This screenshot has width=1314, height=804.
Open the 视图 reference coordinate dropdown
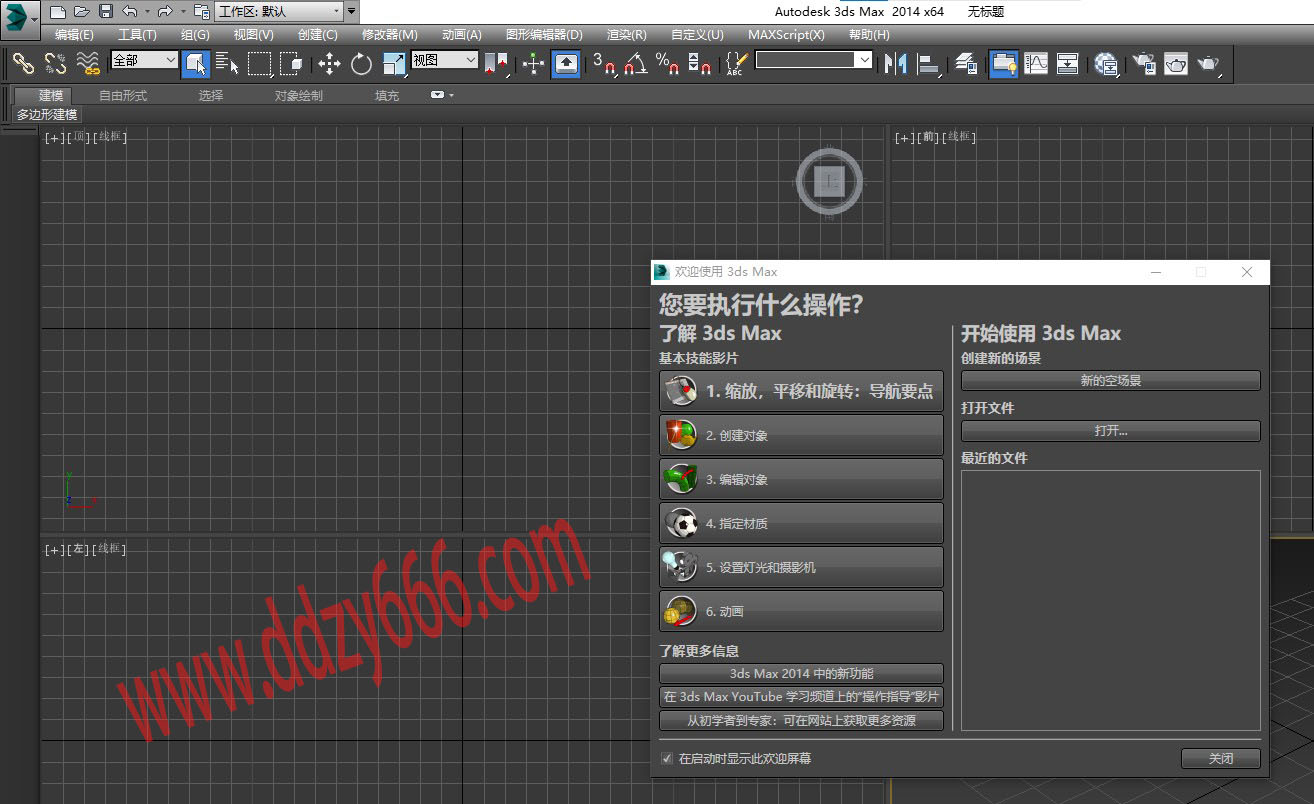click(445, 60)
